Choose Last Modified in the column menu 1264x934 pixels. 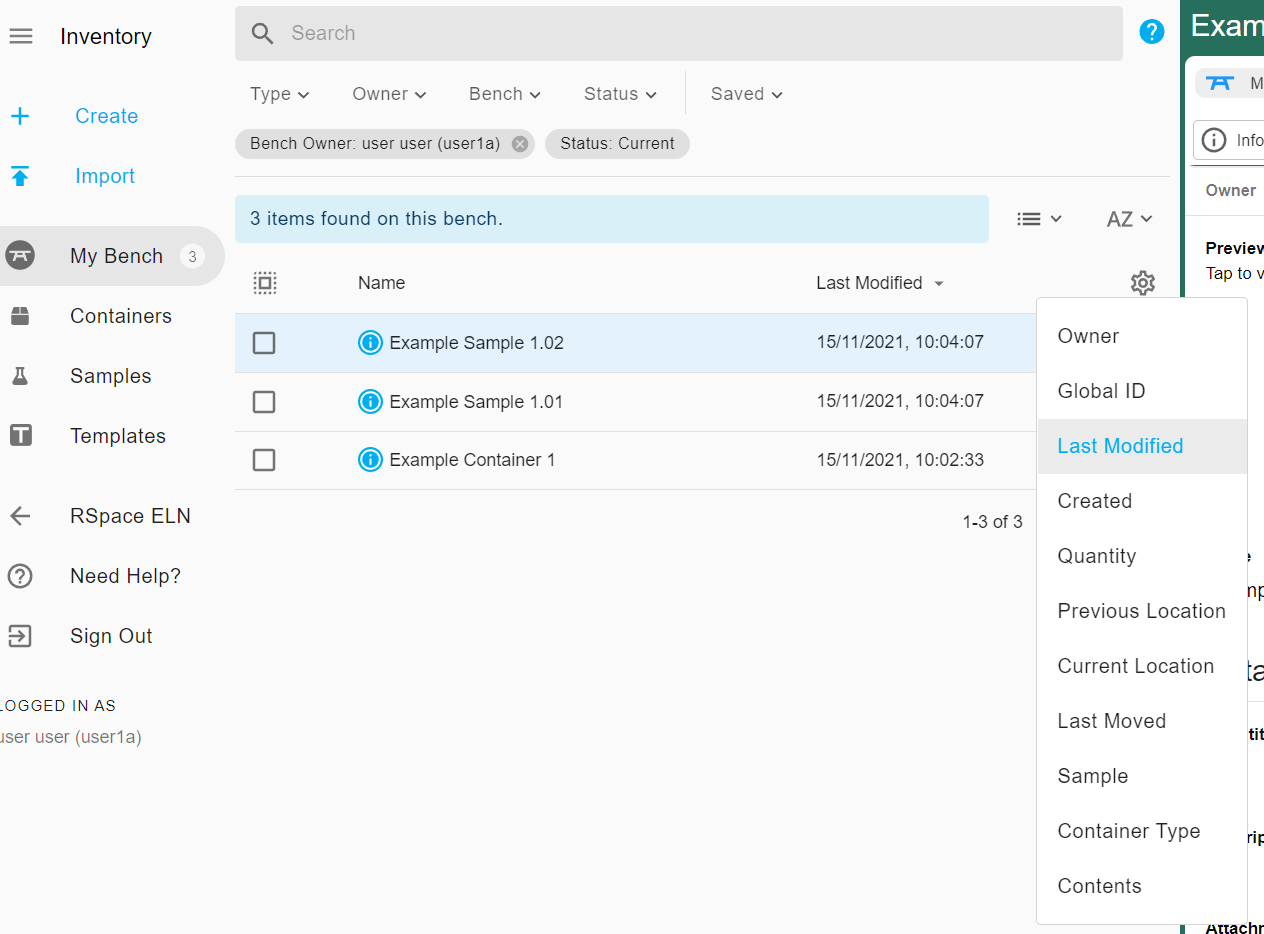tap(1142, 446)
